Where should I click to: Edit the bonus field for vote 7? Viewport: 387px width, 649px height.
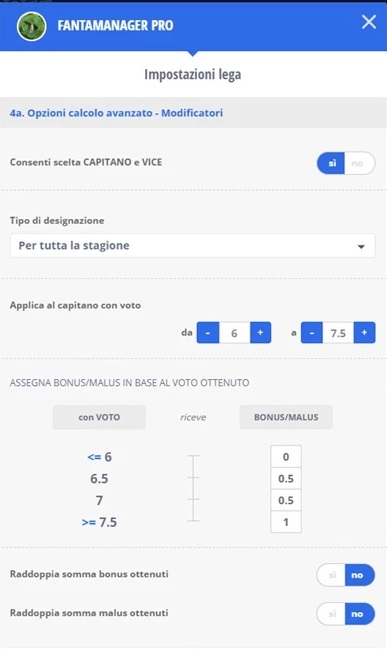pyautogui.click(x=286, y=500)
